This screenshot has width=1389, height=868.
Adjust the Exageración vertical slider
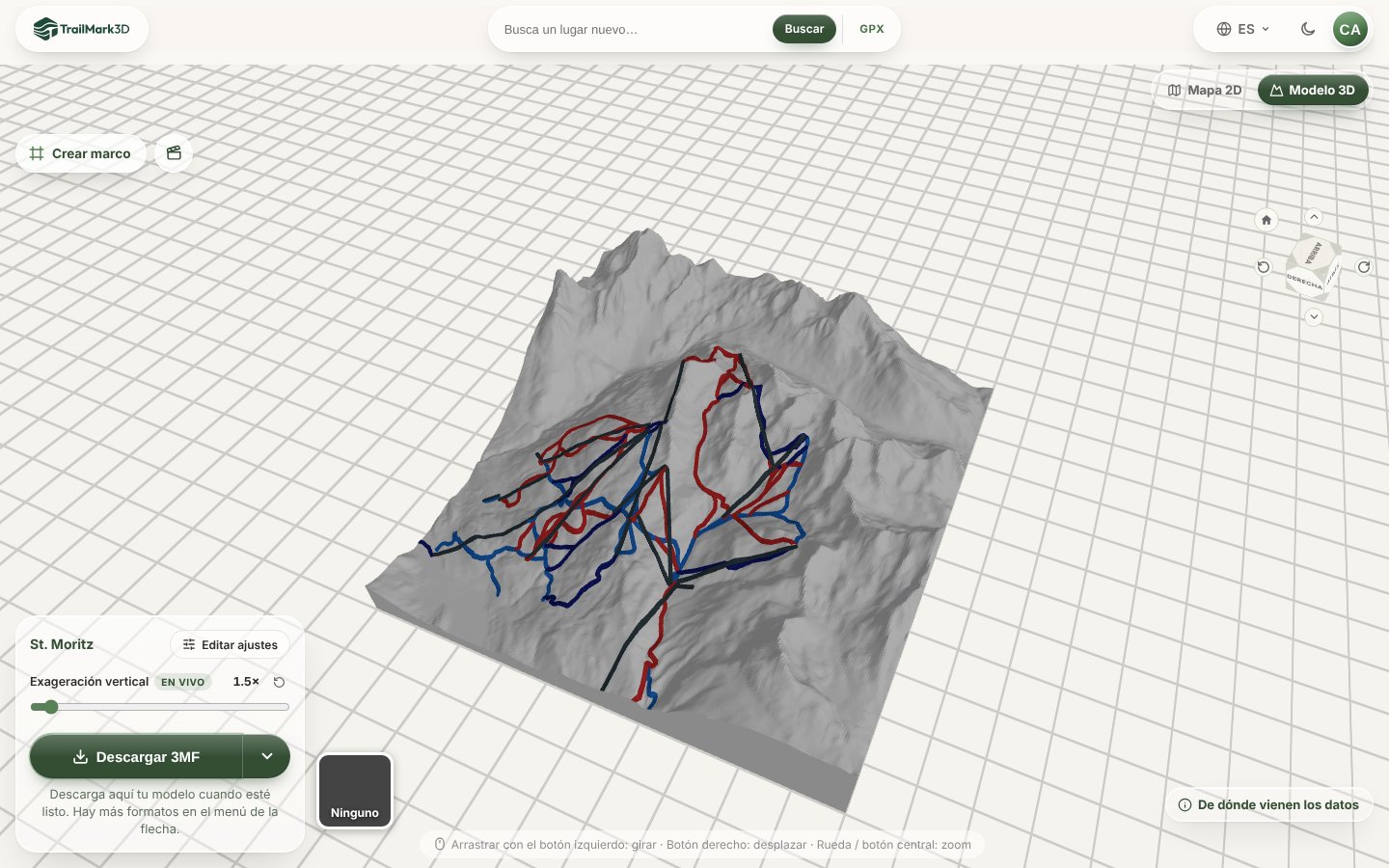click(160, 707)
